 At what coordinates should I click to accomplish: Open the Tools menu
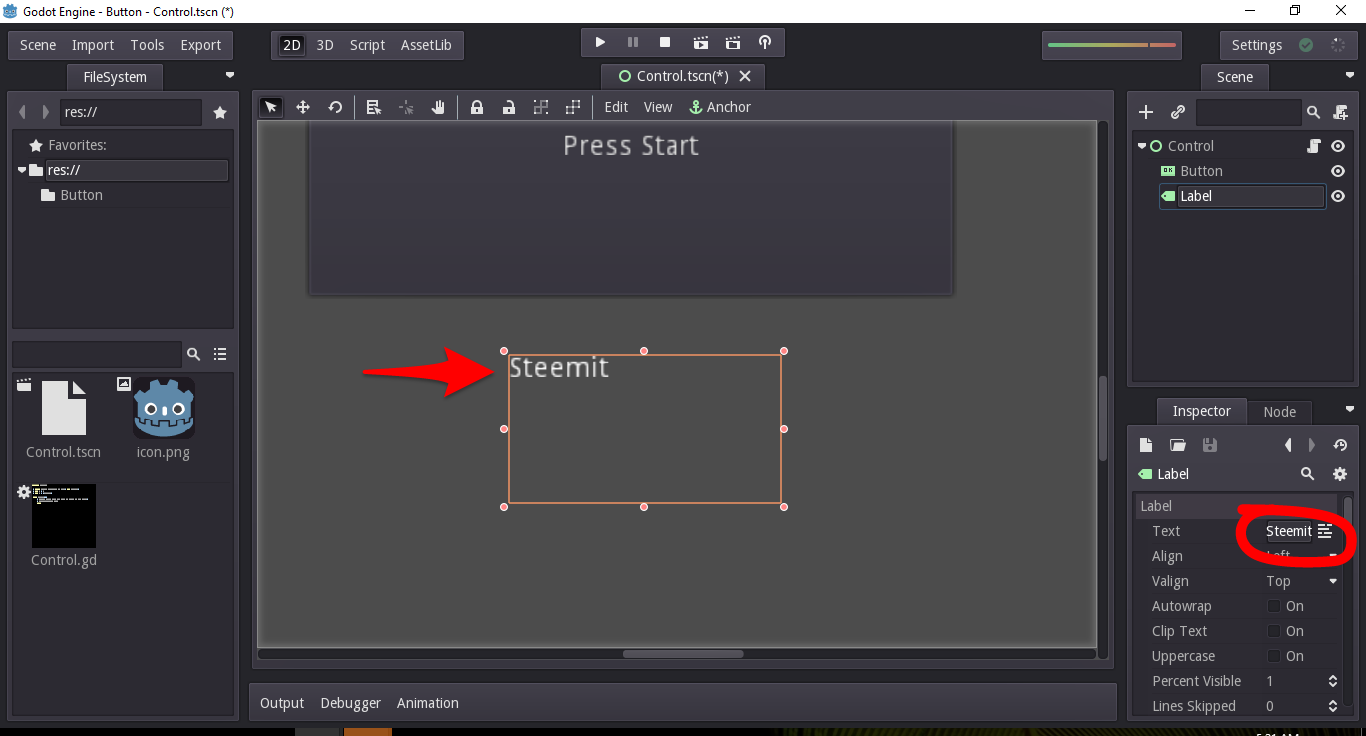click(x=147, y=45)
